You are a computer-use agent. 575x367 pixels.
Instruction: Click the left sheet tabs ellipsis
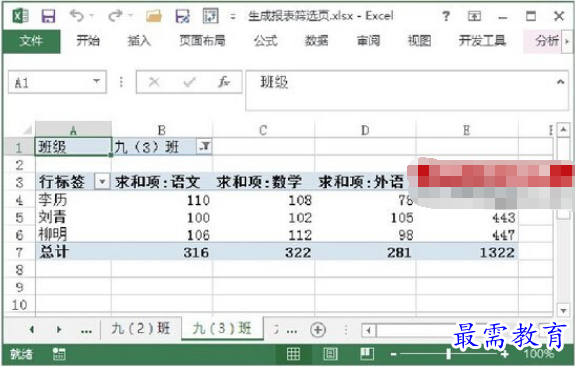(86, 331)
